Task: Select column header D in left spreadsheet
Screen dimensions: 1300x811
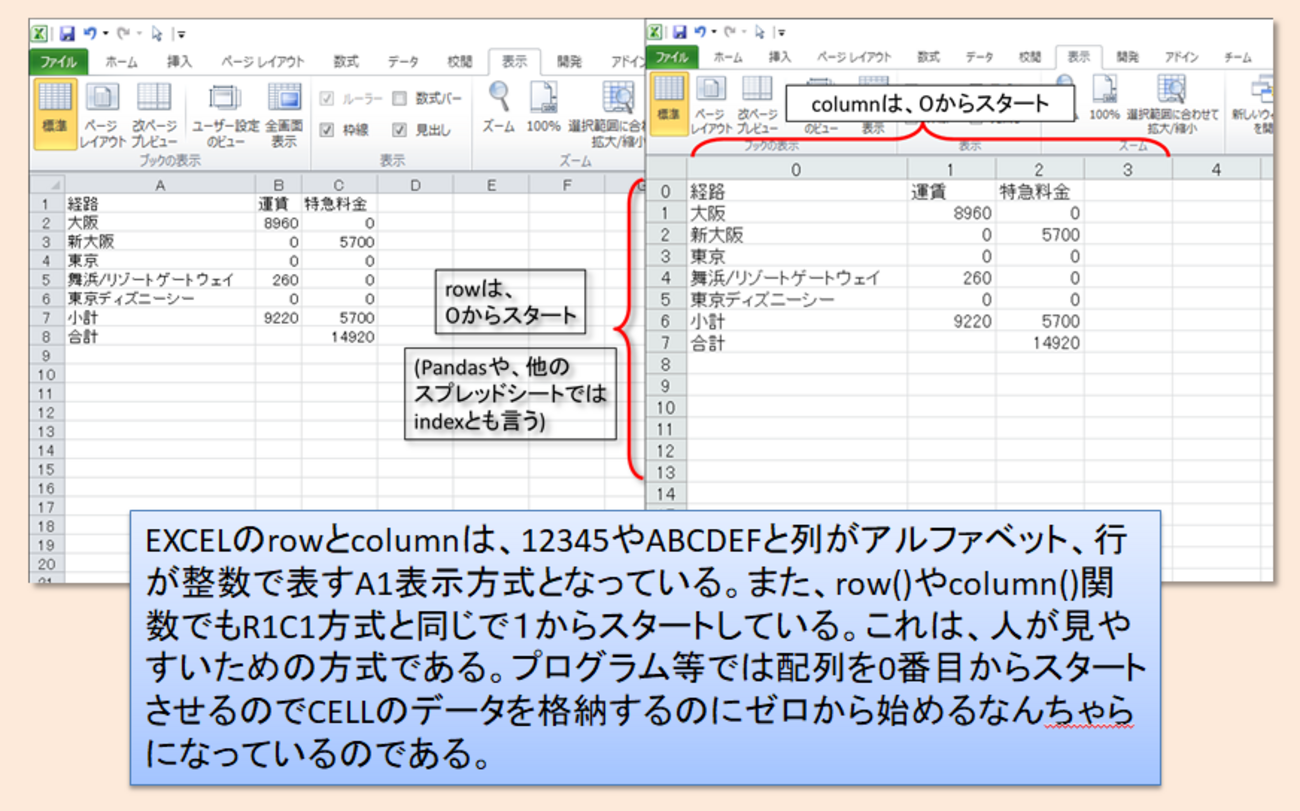Action: [415, 185]
